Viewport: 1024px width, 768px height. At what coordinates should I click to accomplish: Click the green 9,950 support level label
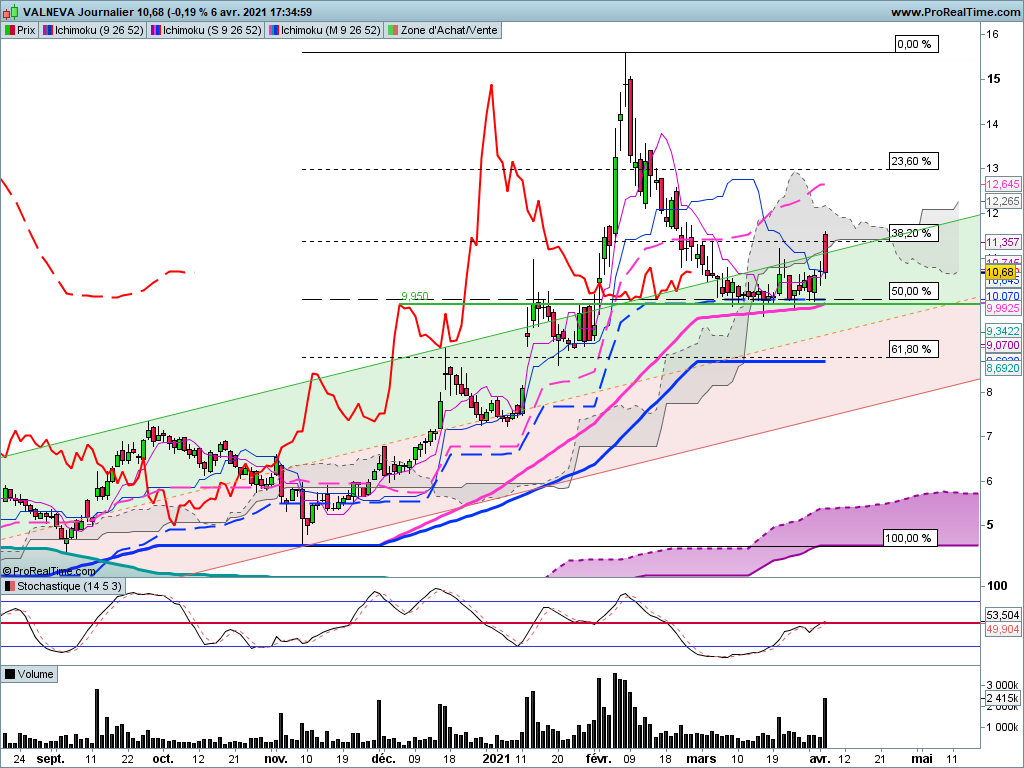click(415, 296)
